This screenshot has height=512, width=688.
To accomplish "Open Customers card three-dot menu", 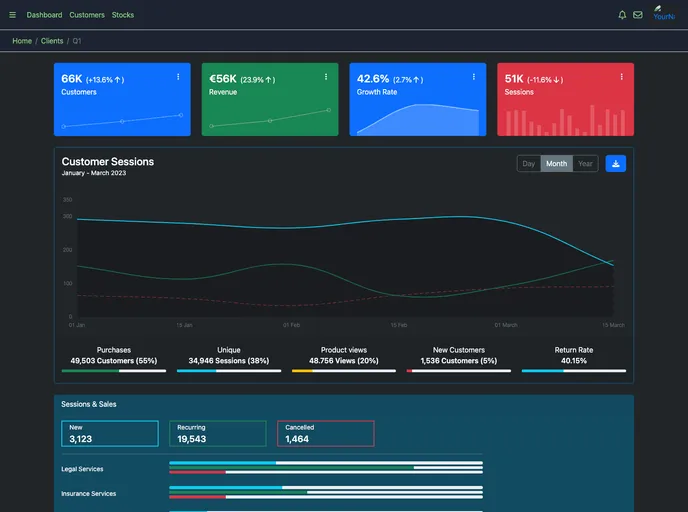I will [178, 77].
